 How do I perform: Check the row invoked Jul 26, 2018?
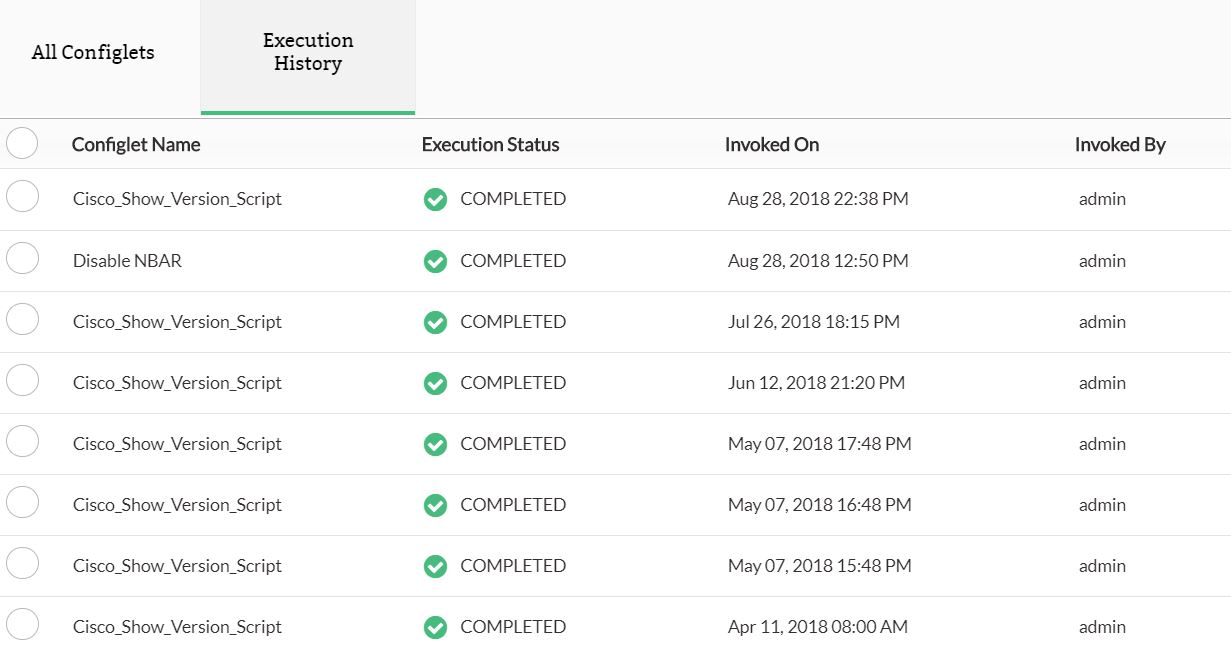[x=22, y=320]
